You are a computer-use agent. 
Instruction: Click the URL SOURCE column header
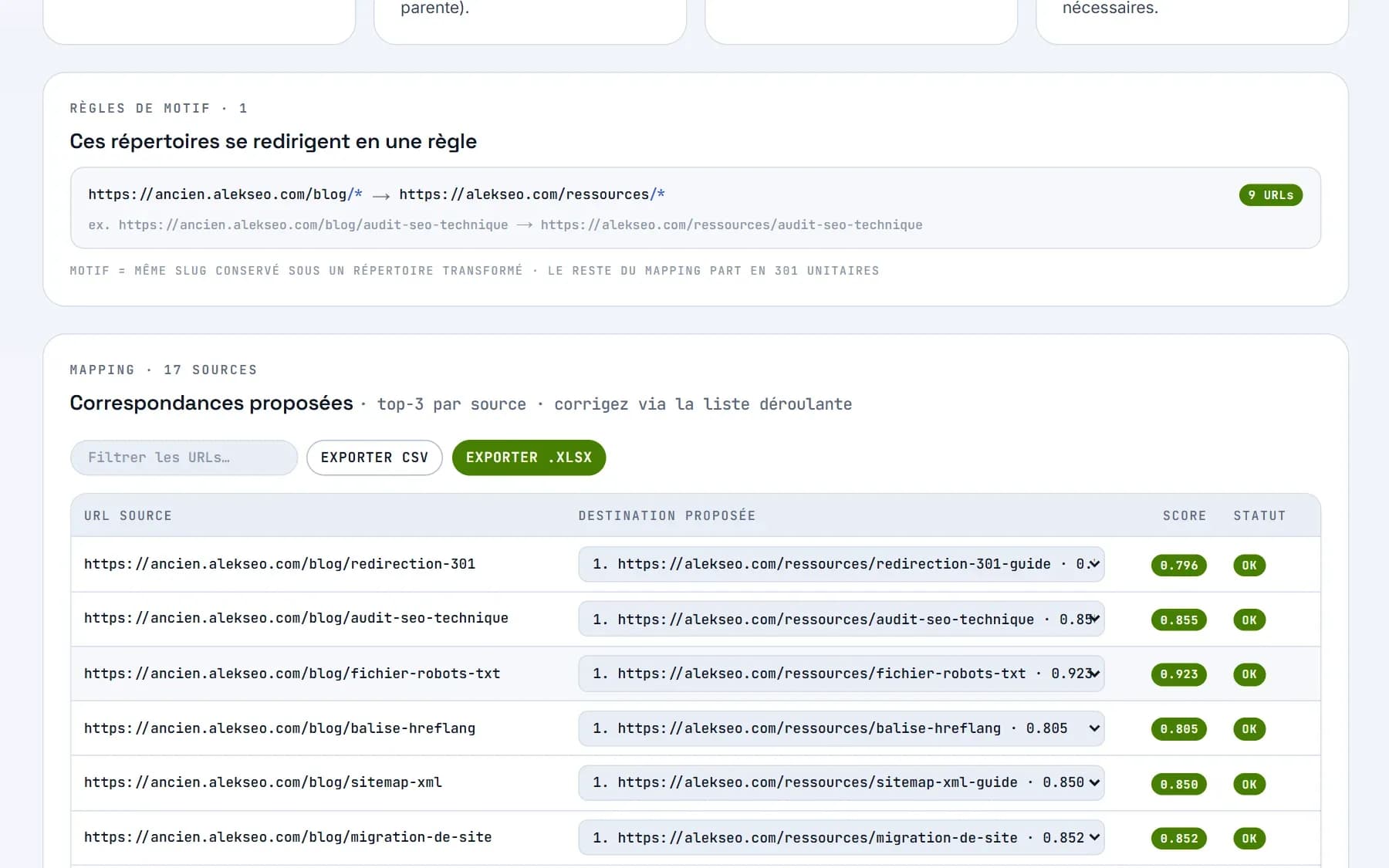point(128,515)
